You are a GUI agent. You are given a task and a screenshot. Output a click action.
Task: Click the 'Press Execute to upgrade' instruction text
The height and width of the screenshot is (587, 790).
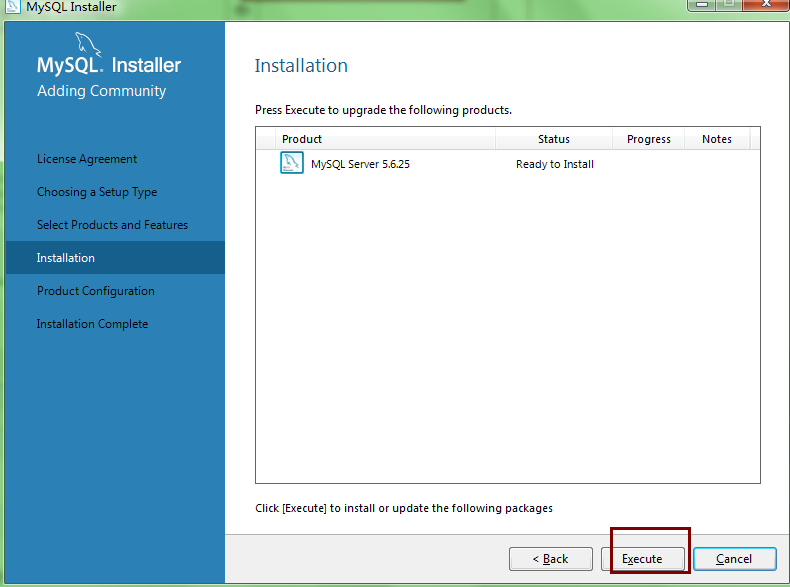pos(383,110)
